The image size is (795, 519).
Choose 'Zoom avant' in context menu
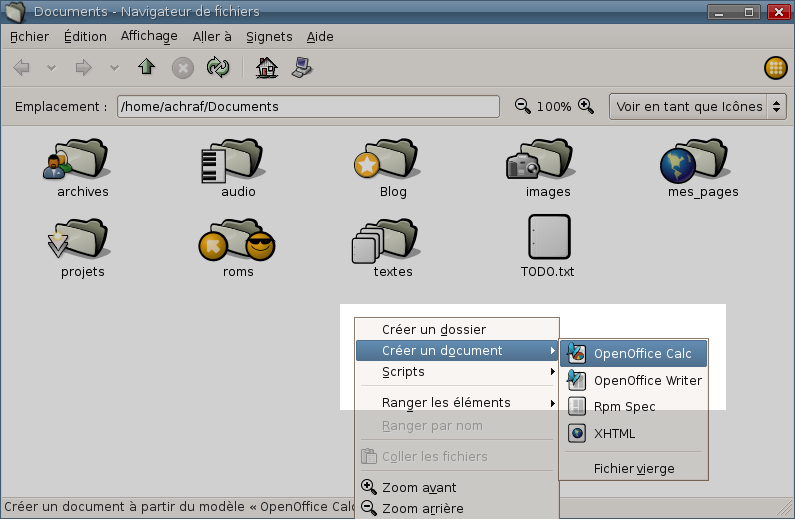click(457, 487)
